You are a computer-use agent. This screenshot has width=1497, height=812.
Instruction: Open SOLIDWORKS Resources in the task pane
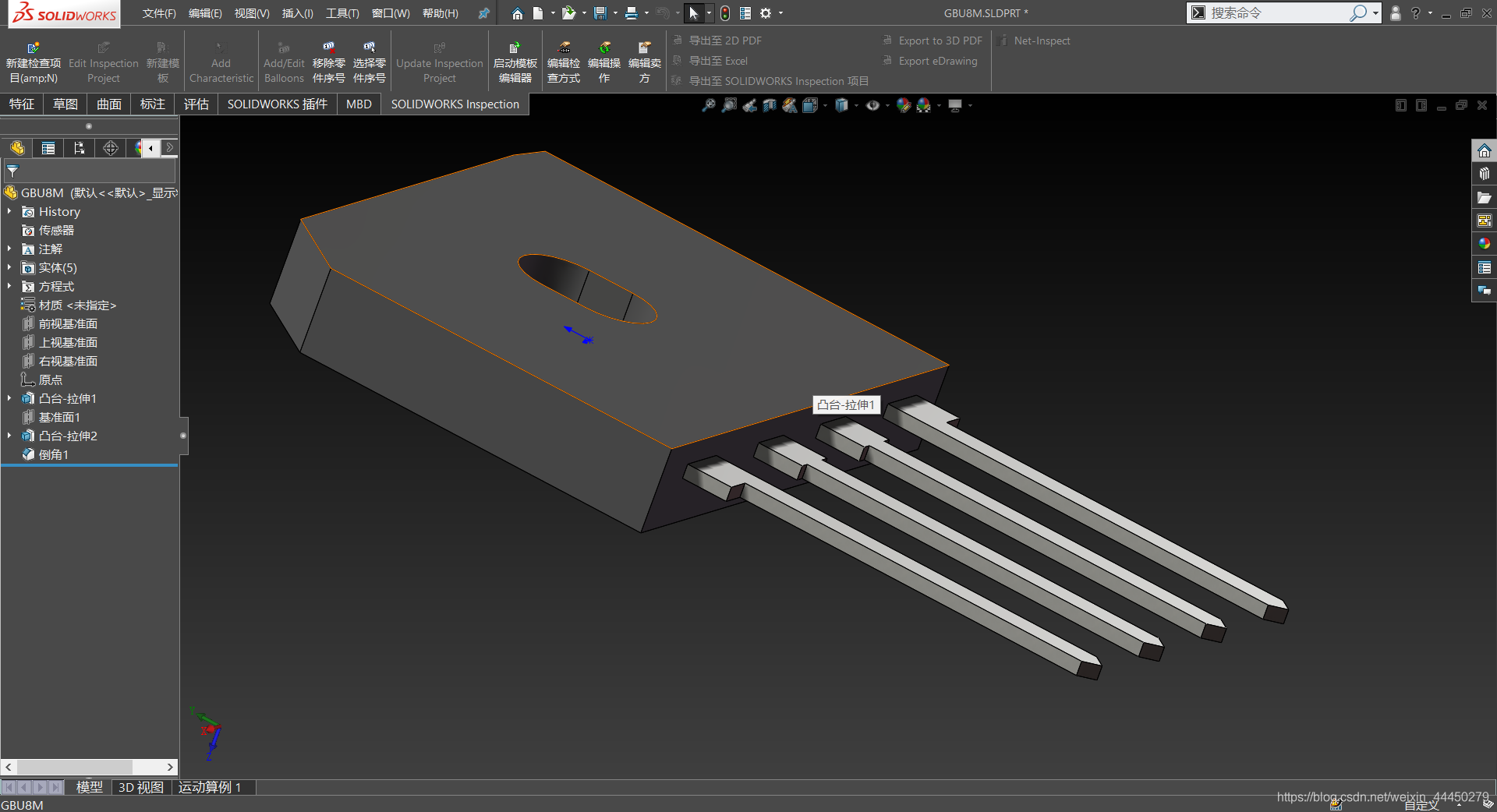click(x=1485, y=150)
